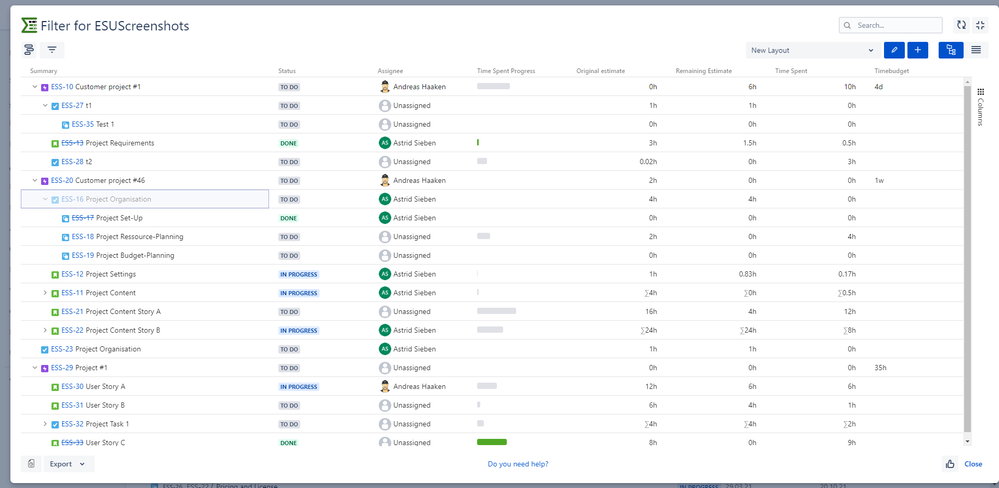
Task: Collapse ESS-20 Customer project #46
Action: (34, 180)
